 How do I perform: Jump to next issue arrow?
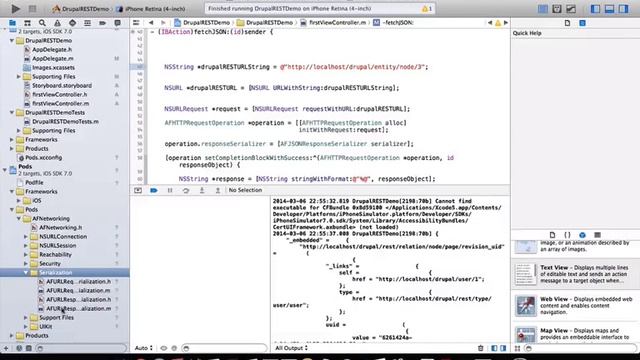(506, 23)
